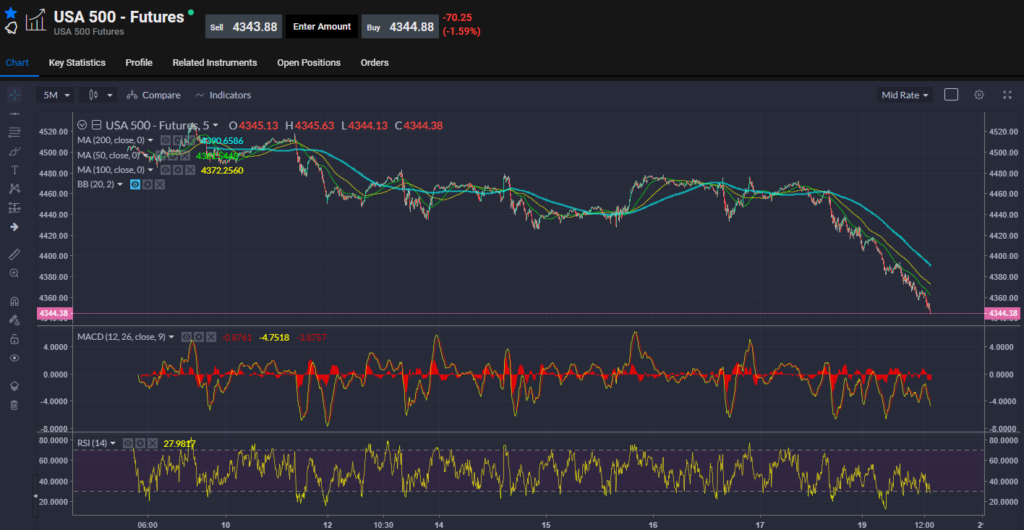This screenshot has width=1024, height=530.
Task: Open the Orders tab
Action: point(375,63)
